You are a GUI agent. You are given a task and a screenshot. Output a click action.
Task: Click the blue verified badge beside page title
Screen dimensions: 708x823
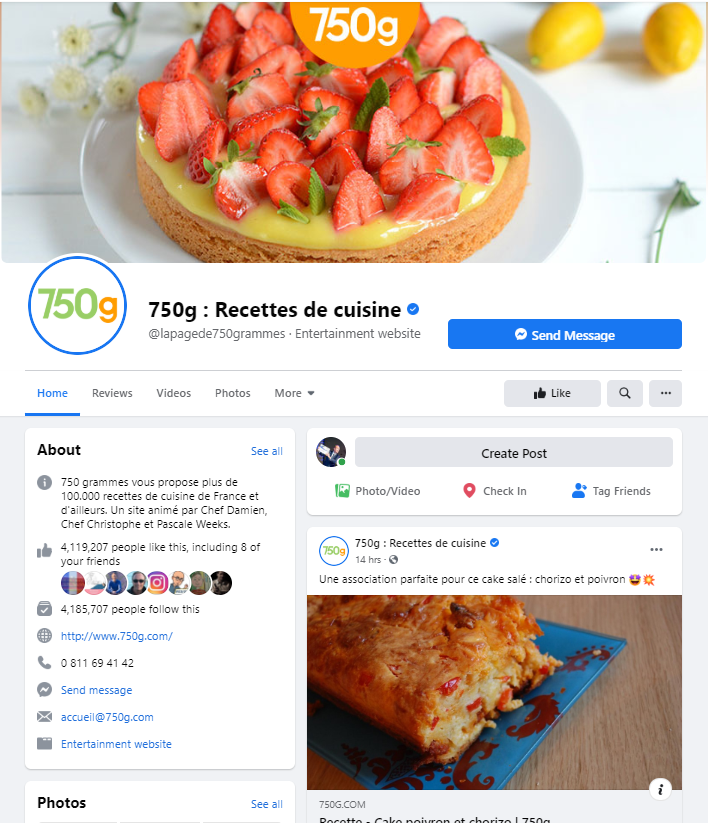click(413, 309)
